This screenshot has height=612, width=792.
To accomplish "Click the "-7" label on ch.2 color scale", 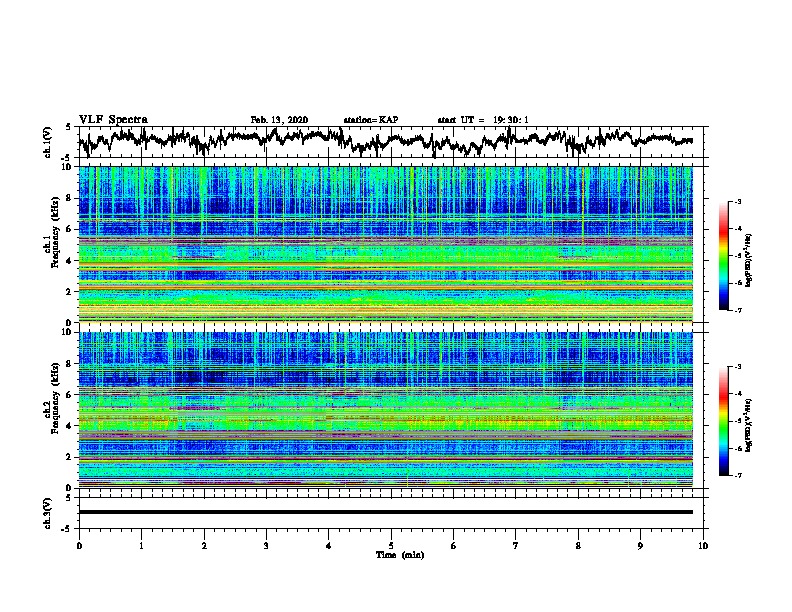I will 737,475.
